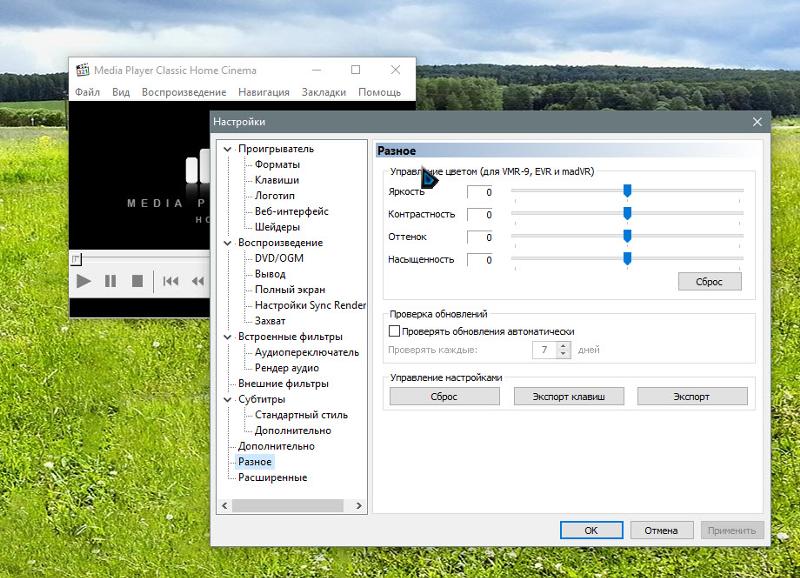Click the Экспорт клавиш button
The width and height of the screenshot is (800, 578).
(x=569, y=396)
